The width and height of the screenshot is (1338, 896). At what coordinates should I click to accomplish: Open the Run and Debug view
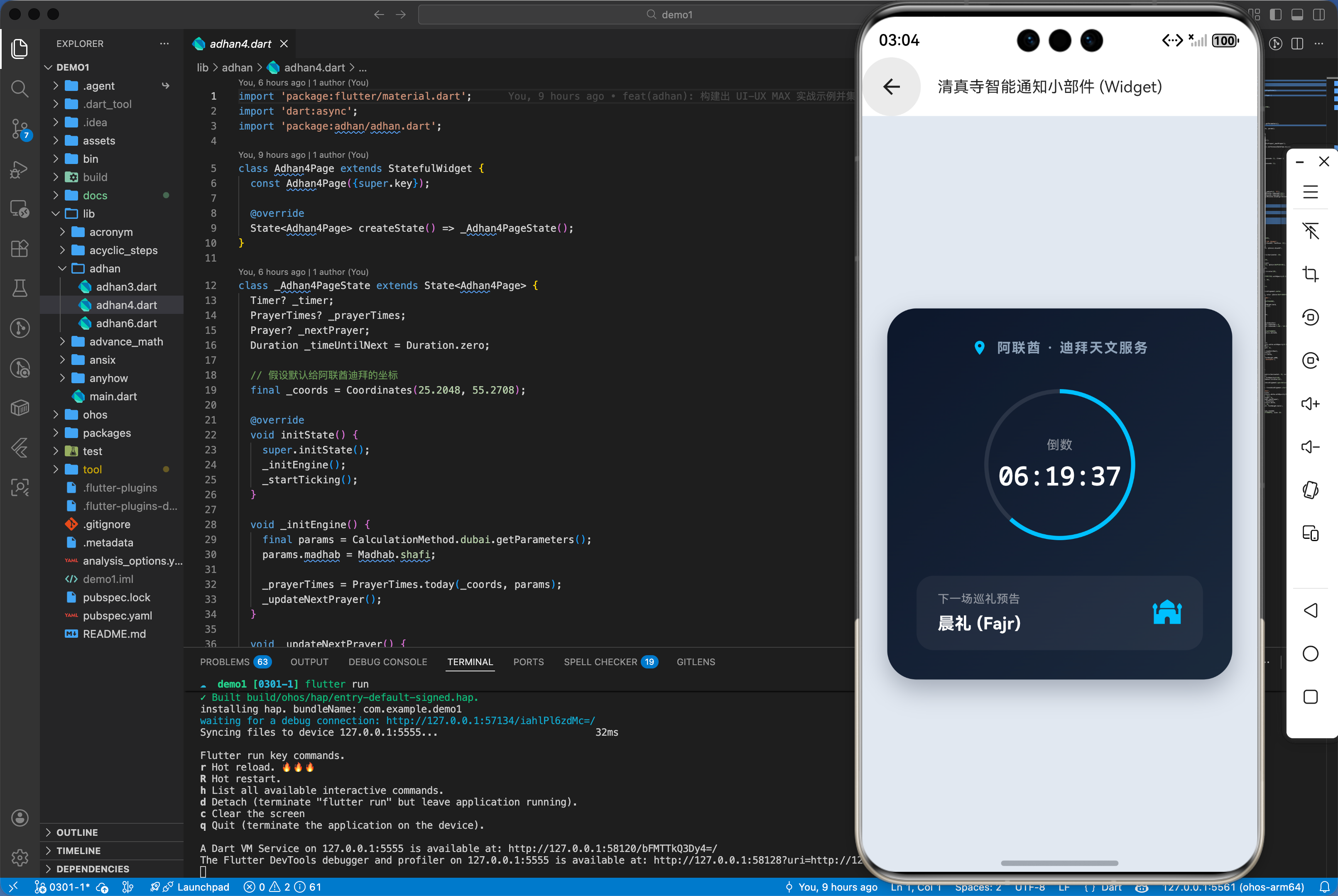[x=20, y=169]
